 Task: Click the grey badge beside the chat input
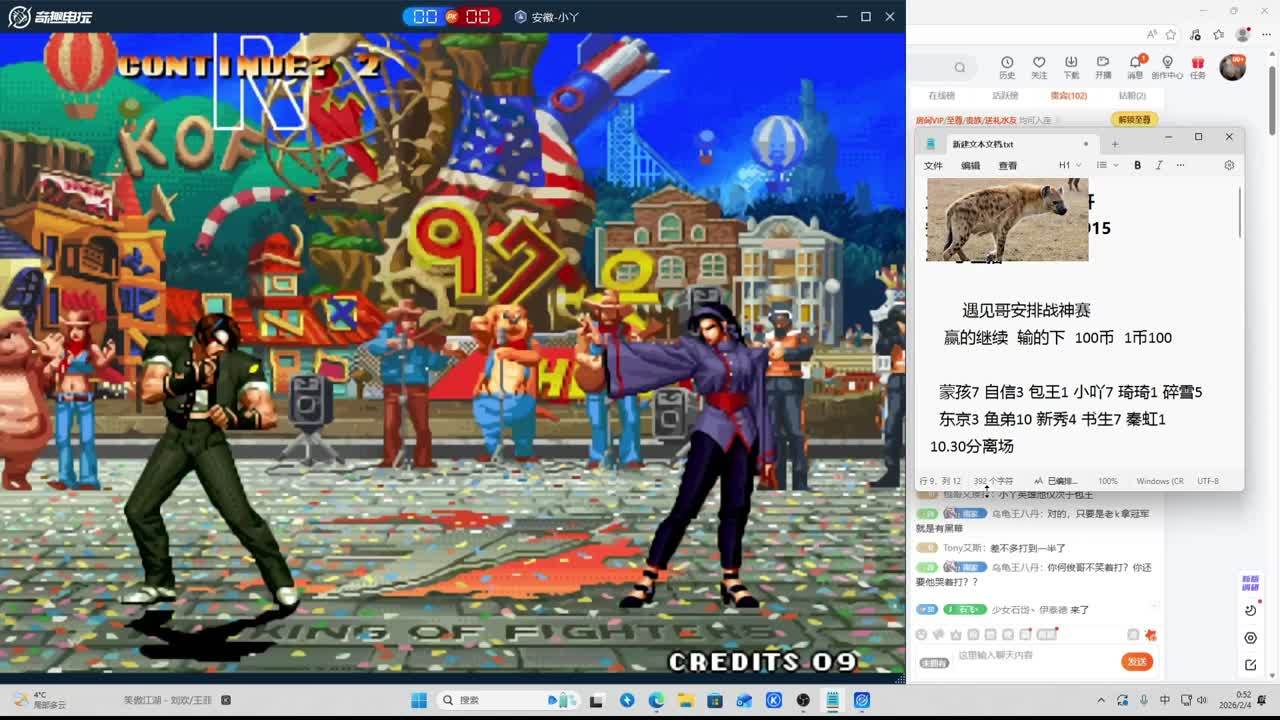coord(934,663)
